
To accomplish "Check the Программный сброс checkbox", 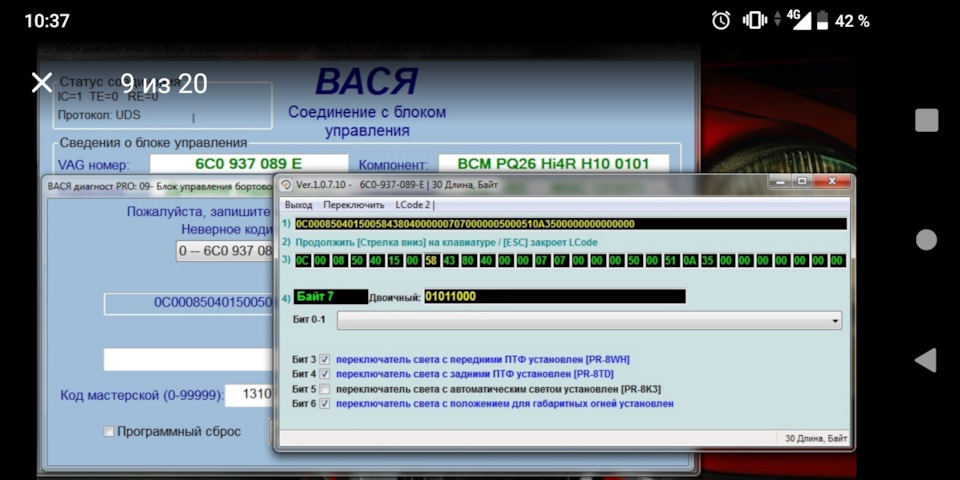I will (108, 432).
